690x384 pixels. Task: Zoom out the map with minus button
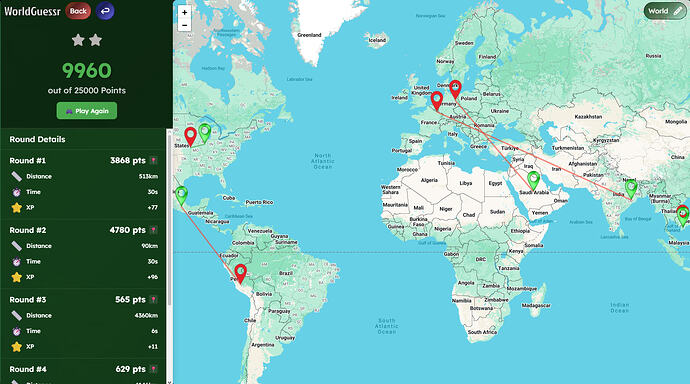click(184, 26)
